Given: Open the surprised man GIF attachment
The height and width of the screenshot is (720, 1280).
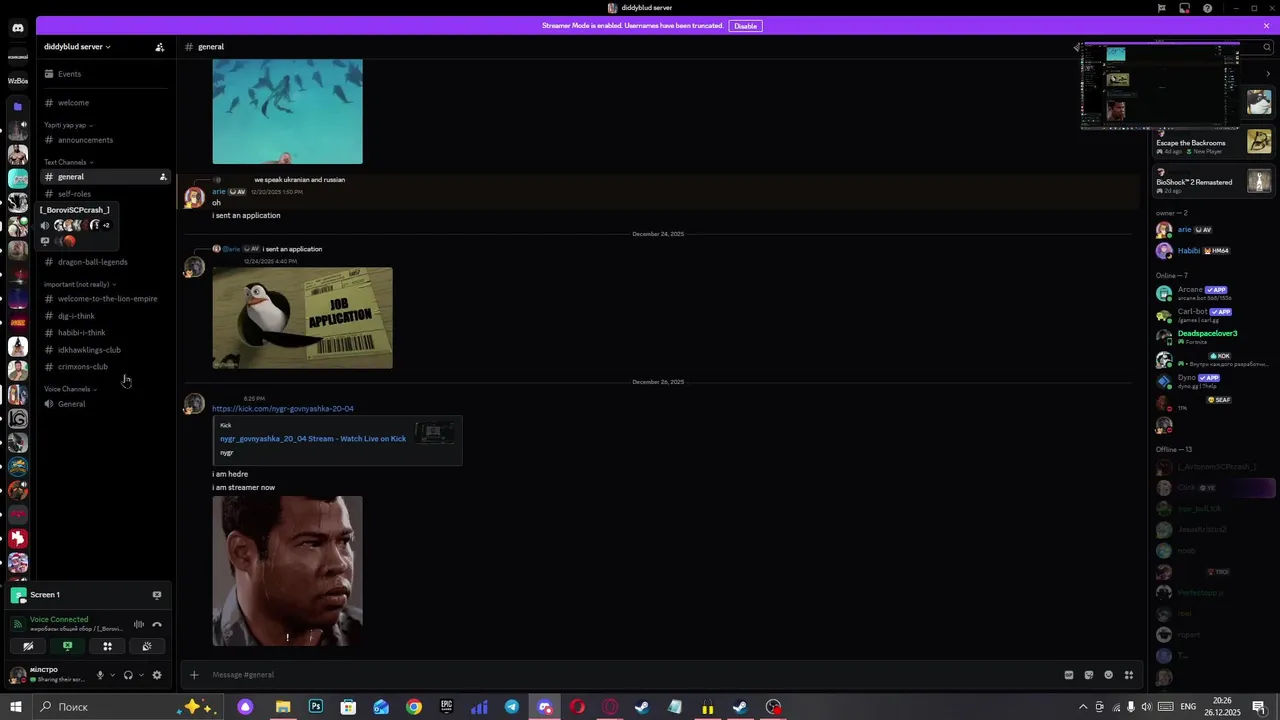Looking at the screenshot, I should pos(287,571).
